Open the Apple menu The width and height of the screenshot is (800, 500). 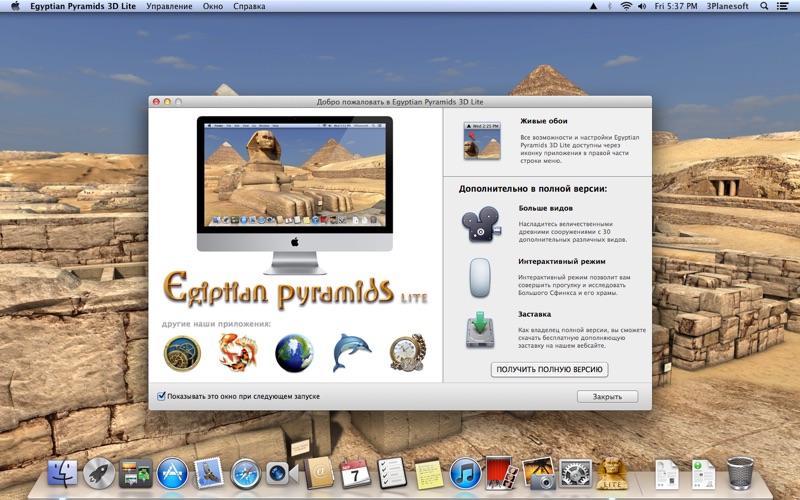(x=15, y=6)
